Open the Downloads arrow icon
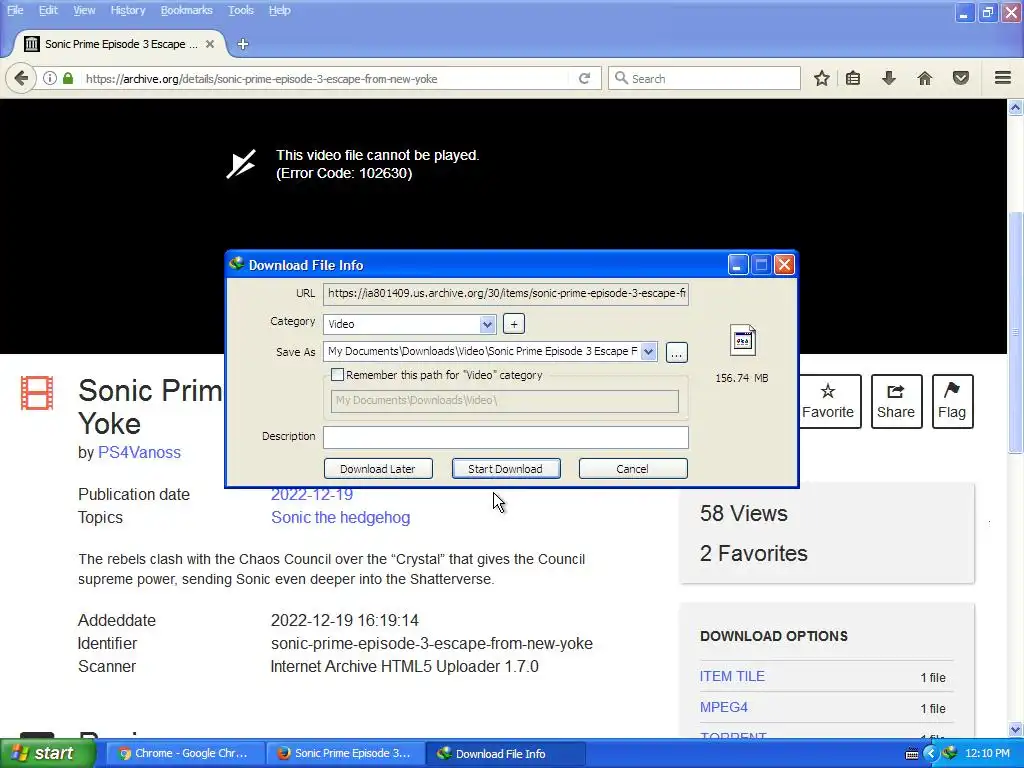Screen dimensions: 1024x768 (x=889, y=78)
